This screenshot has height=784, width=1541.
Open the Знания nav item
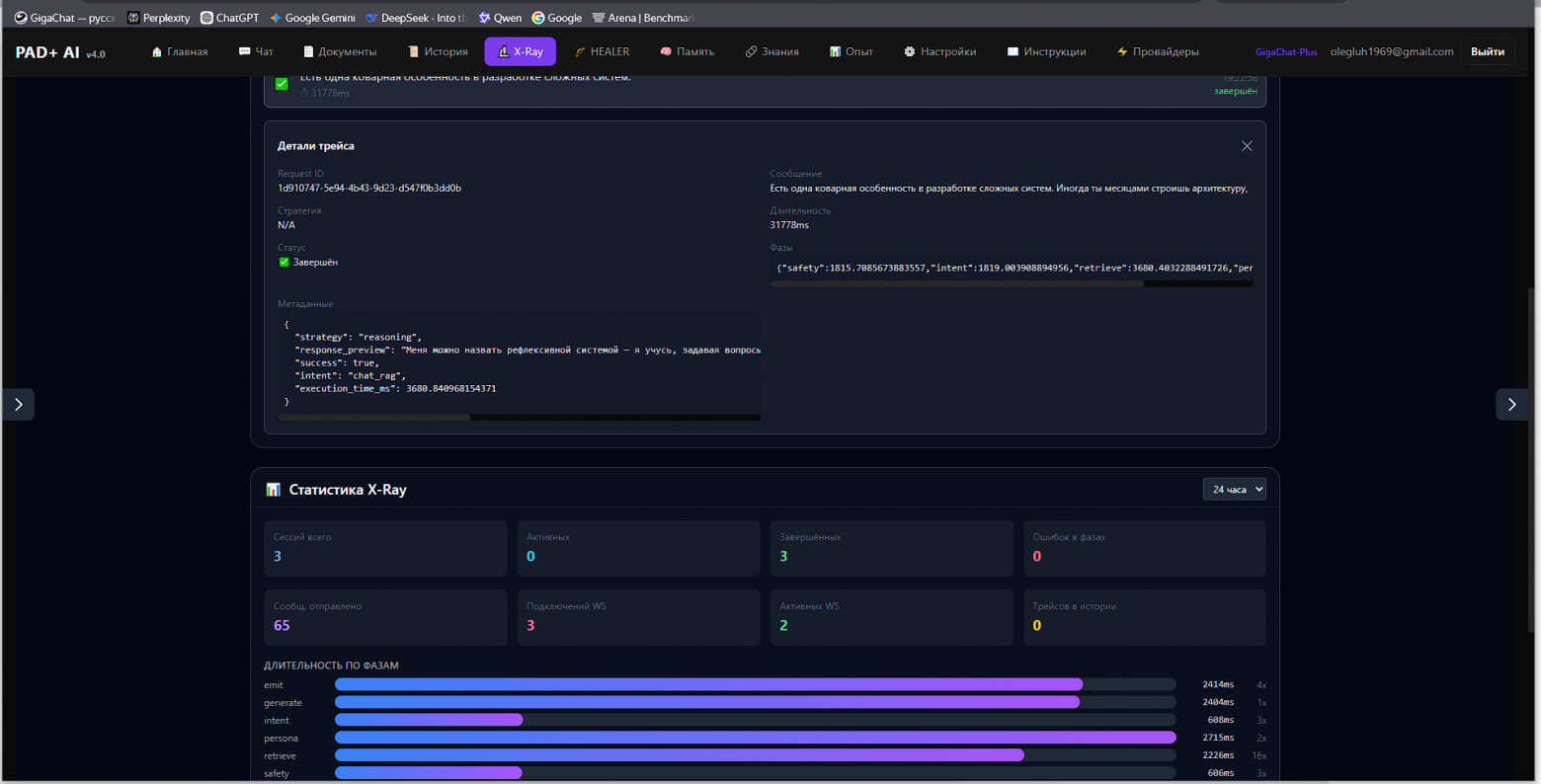click(771, 51)
